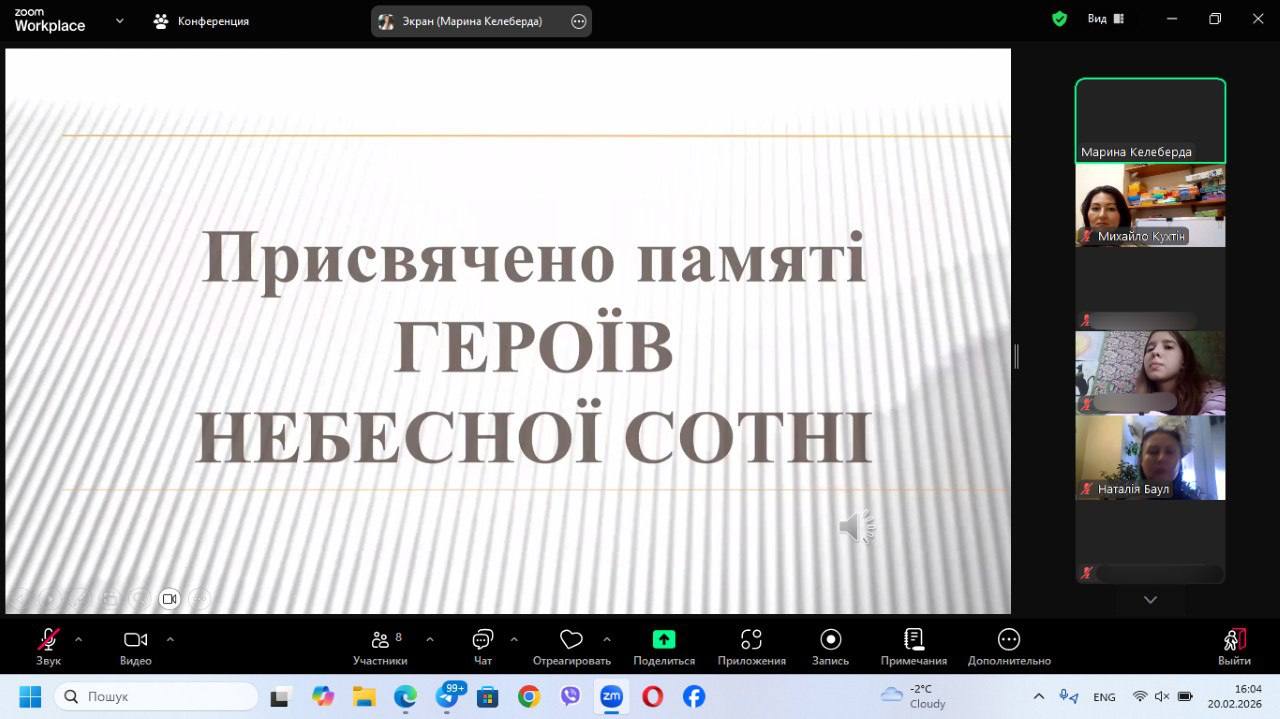Image resolution: width=1280 pixels, height=719 pixels.
Task: Leave the meeting with Выйти button
Action: click(1234, 641)
